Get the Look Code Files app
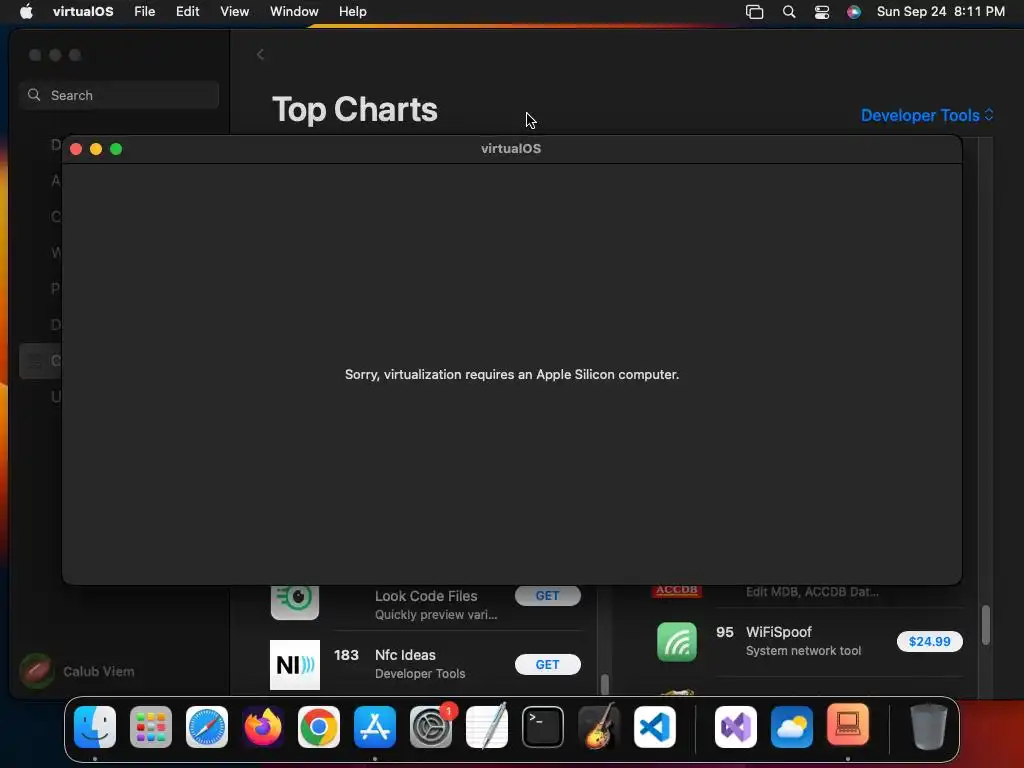The width and height of the screenshot is (1024, 768). pyautogui.click(x=547, y=596)
